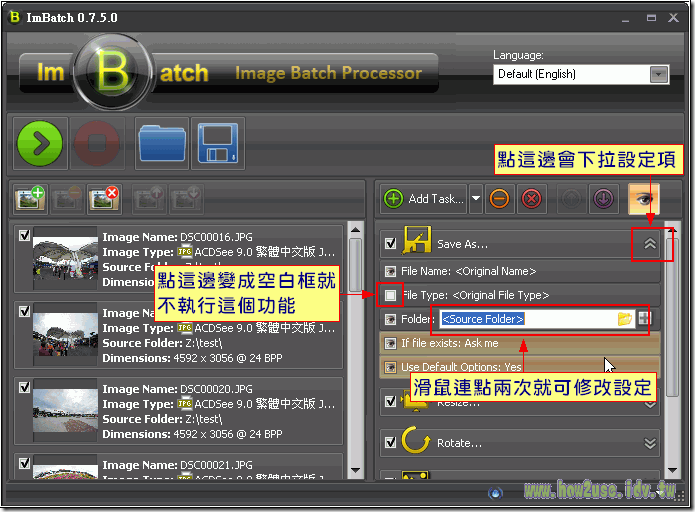Open task list with blue folder icon
695x512 pixels.
pyautogui.click(x=162, y=143)
